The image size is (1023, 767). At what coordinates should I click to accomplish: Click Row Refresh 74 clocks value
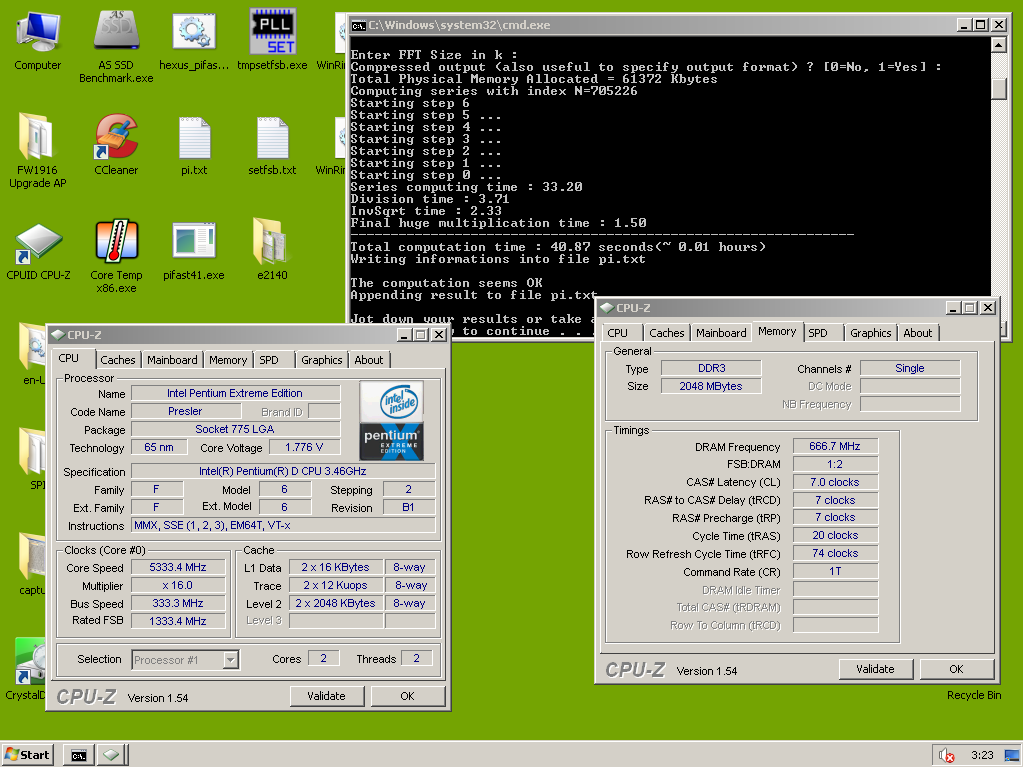pyautogui.click(x=835, y=553)
